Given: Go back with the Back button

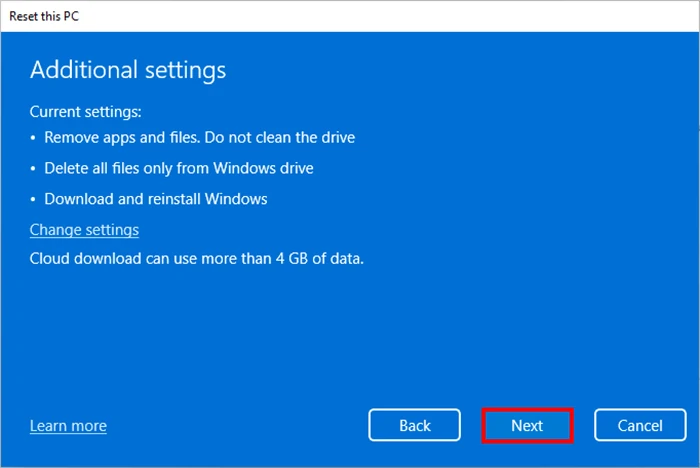Looking at the screenshot, I should pos(414,425).
